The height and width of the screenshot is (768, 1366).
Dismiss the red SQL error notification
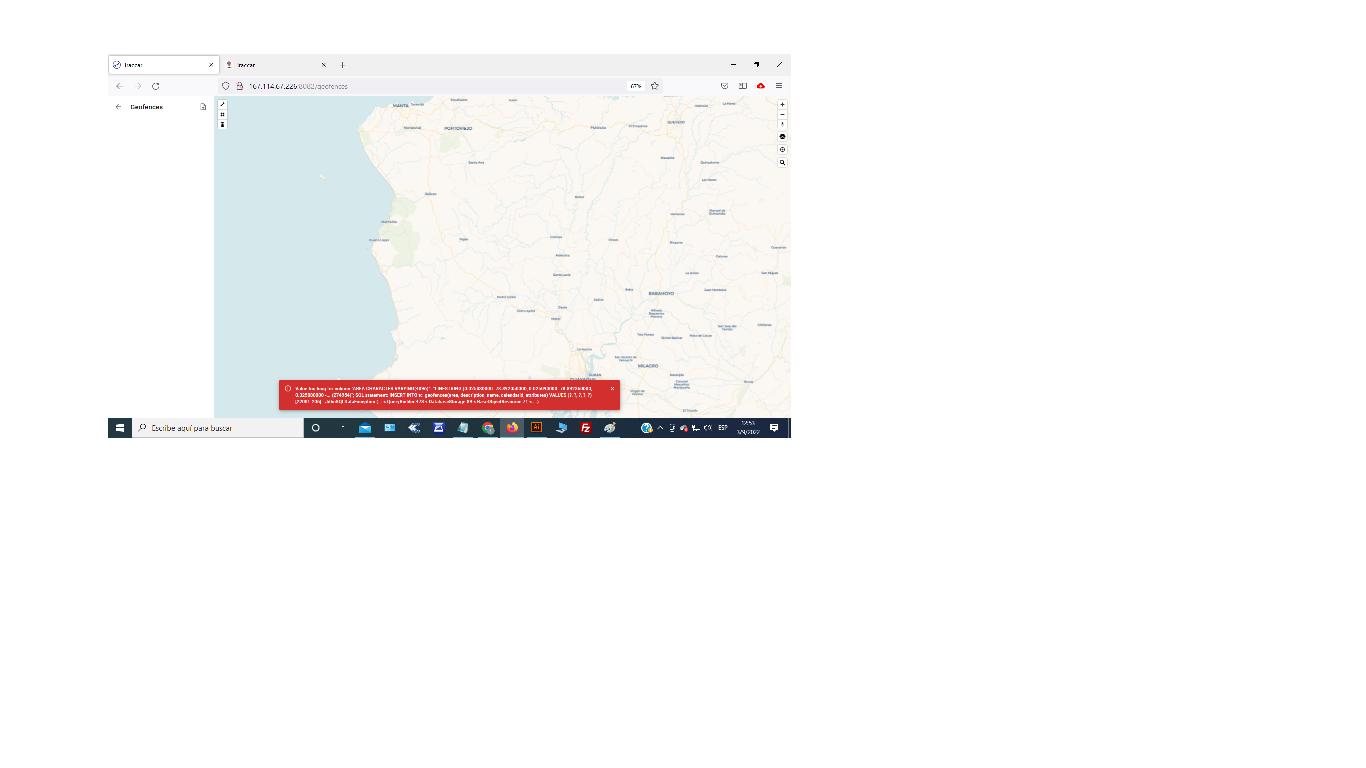pos(611,388)
